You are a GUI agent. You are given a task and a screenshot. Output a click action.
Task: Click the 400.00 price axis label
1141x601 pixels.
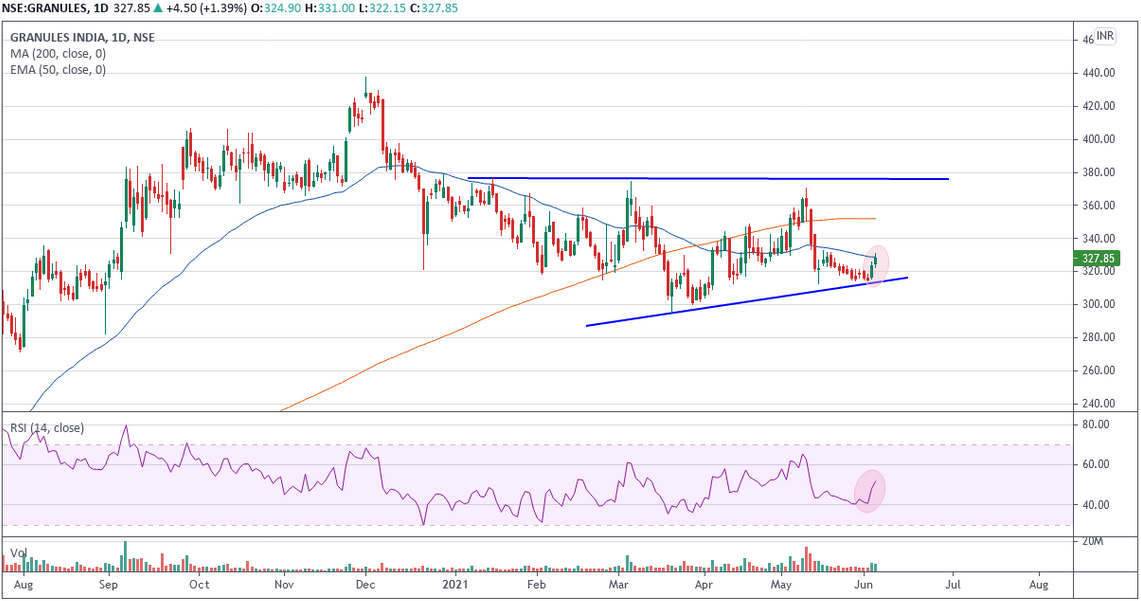click(x=1098, y=139)
